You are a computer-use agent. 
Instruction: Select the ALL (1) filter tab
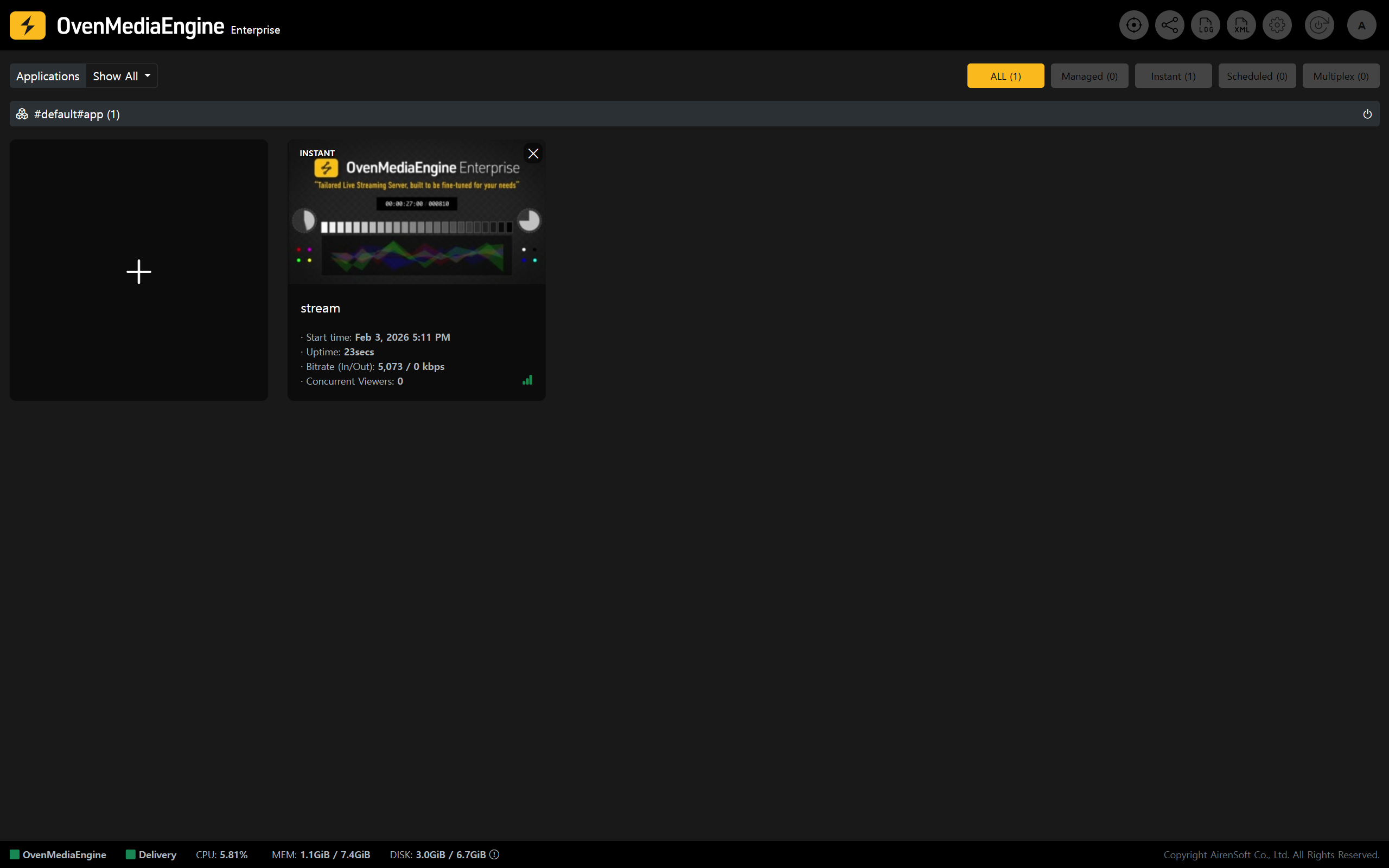[1005, 76]
